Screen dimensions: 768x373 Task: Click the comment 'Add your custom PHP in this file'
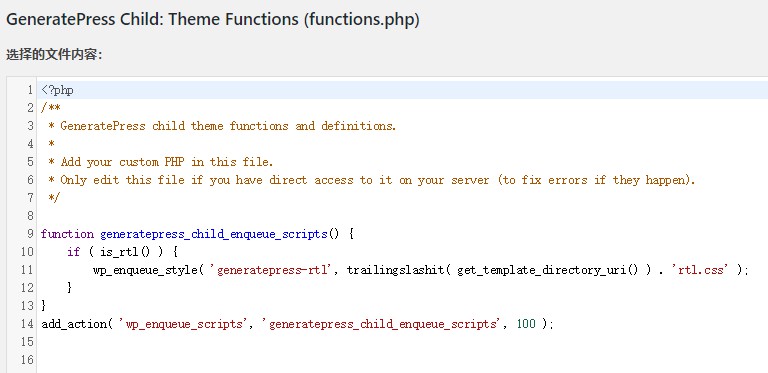point(167,162)
